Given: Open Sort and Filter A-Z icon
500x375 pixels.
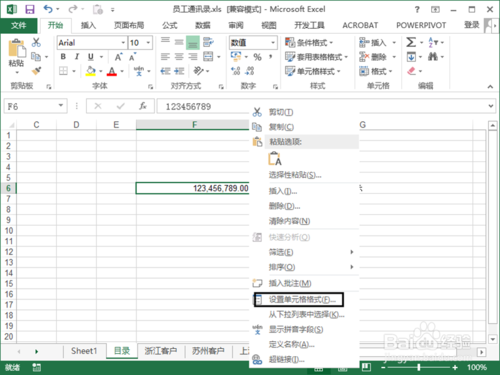Looking at the screenshot, I should pyautogui.click(x=433, y=42).
